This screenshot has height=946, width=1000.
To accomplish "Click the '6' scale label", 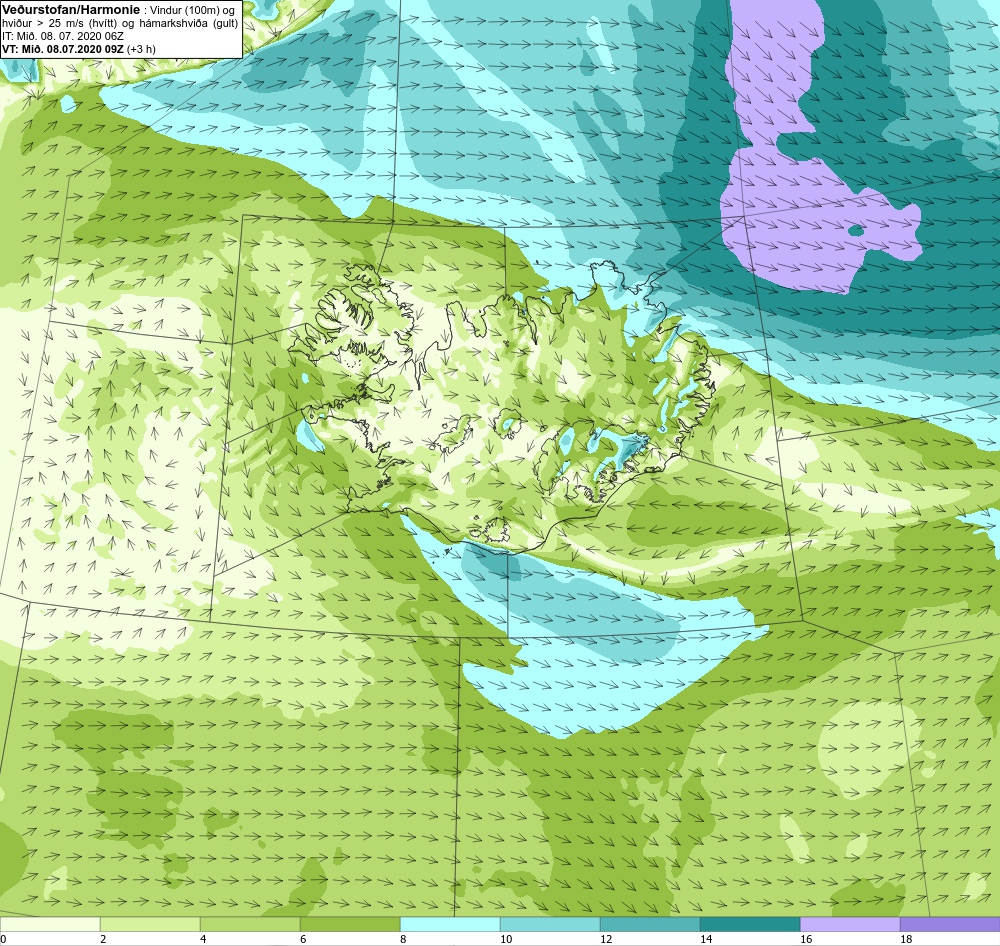I will 303,938.
